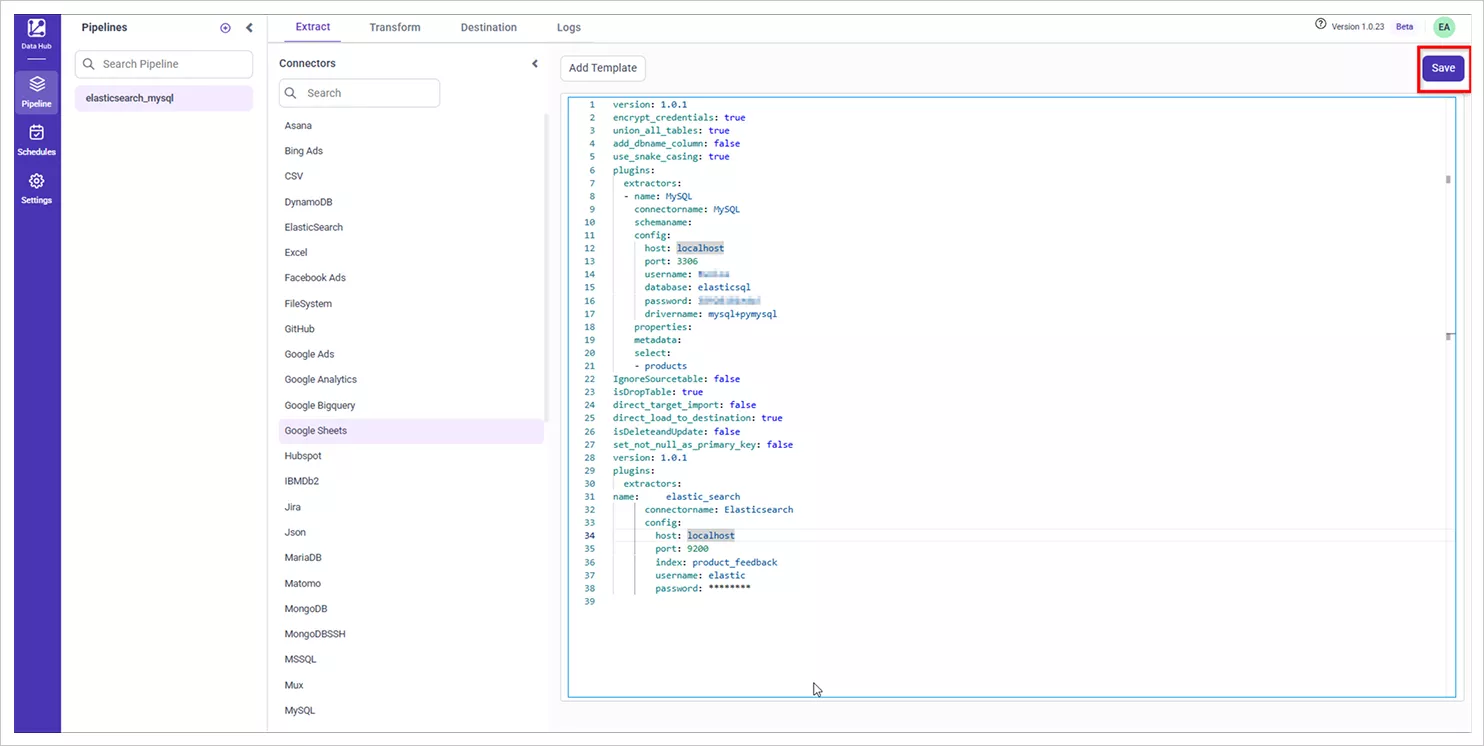This screenshot has height=746, width=1484.
Task: Save the pipeline configuration
Action: click(1443, 68)
